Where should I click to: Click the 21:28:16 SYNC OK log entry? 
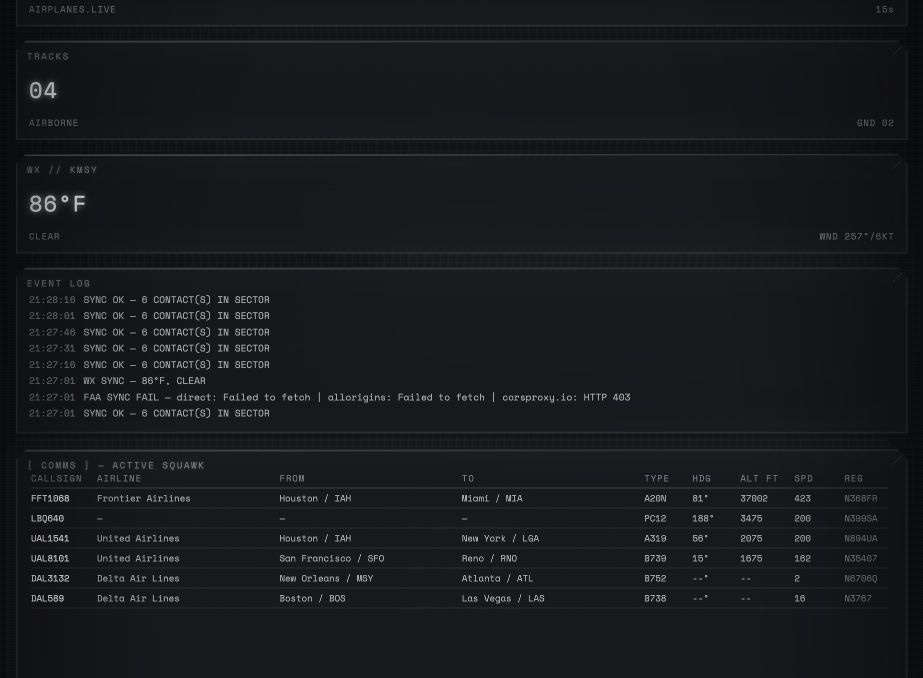[x=149, y=300]
